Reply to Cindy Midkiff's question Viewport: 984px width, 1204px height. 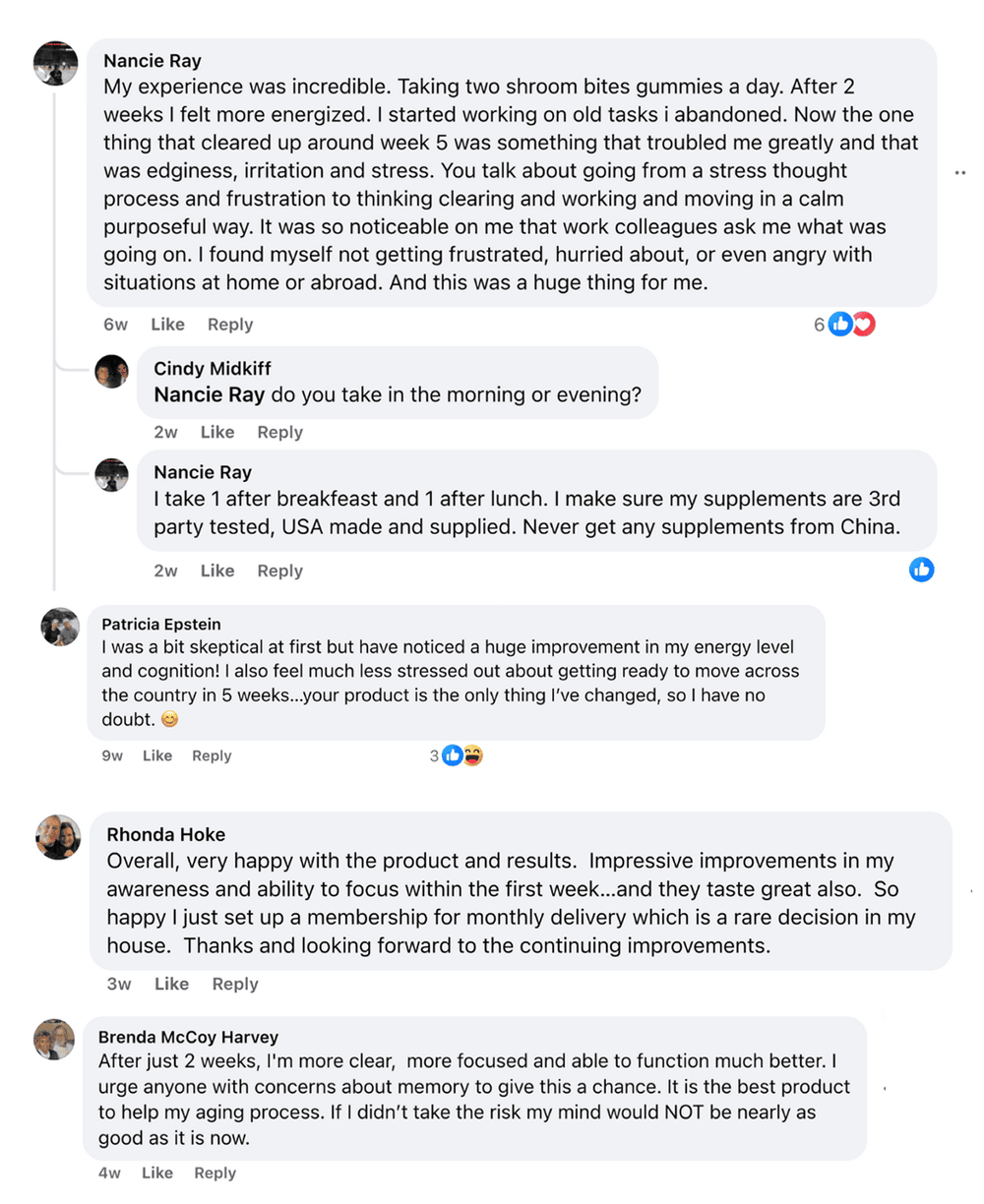click(x=279, y=432)
